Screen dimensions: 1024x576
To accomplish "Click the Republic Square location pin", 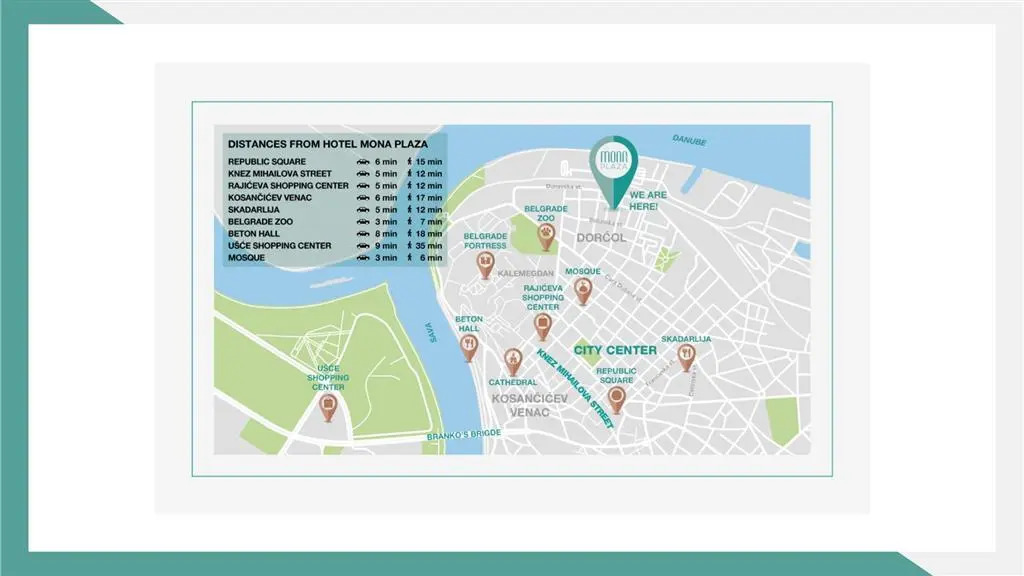I will tap(617, 399).
